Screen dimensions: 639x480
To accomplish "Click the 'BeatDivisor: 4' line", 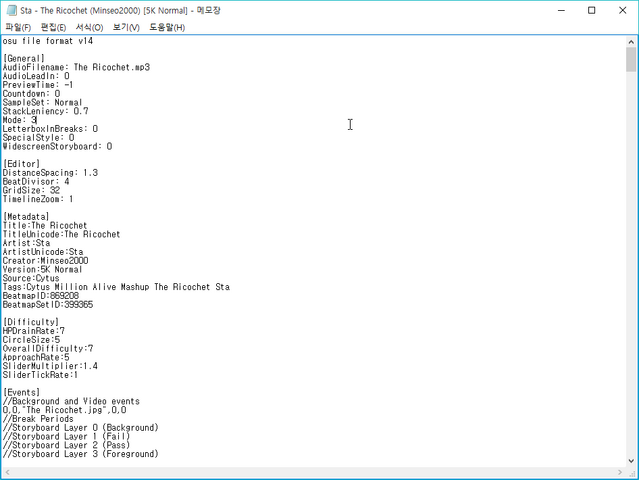I will 36,182.
